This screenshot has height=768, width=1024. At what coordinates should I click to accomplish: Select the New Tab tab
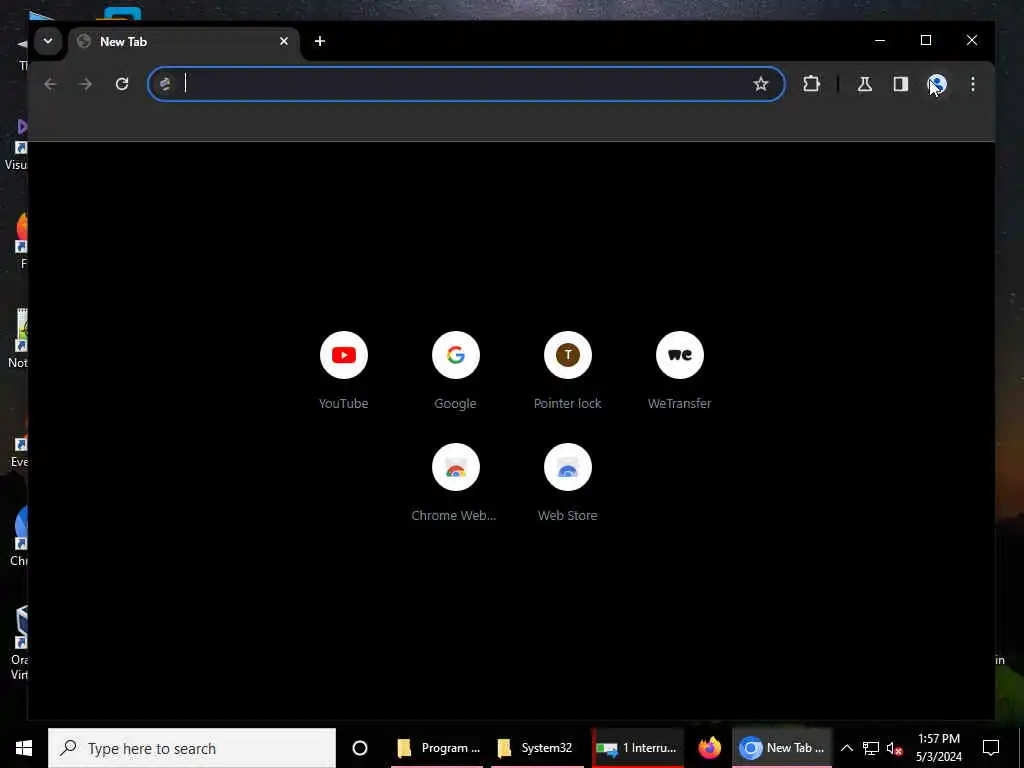point(184,41)
